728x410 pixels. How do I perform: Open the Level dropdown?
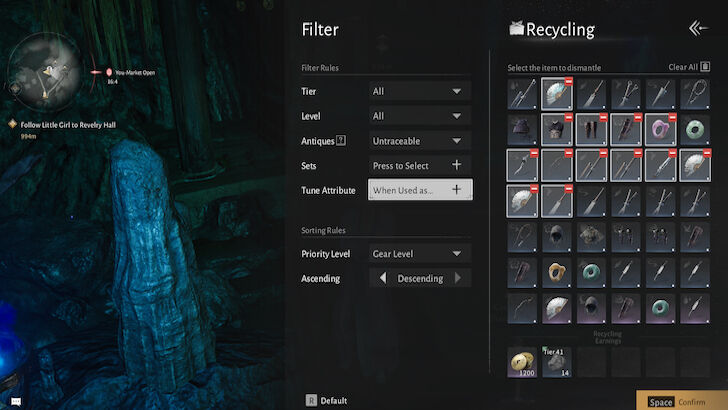[x=420, y=116]
